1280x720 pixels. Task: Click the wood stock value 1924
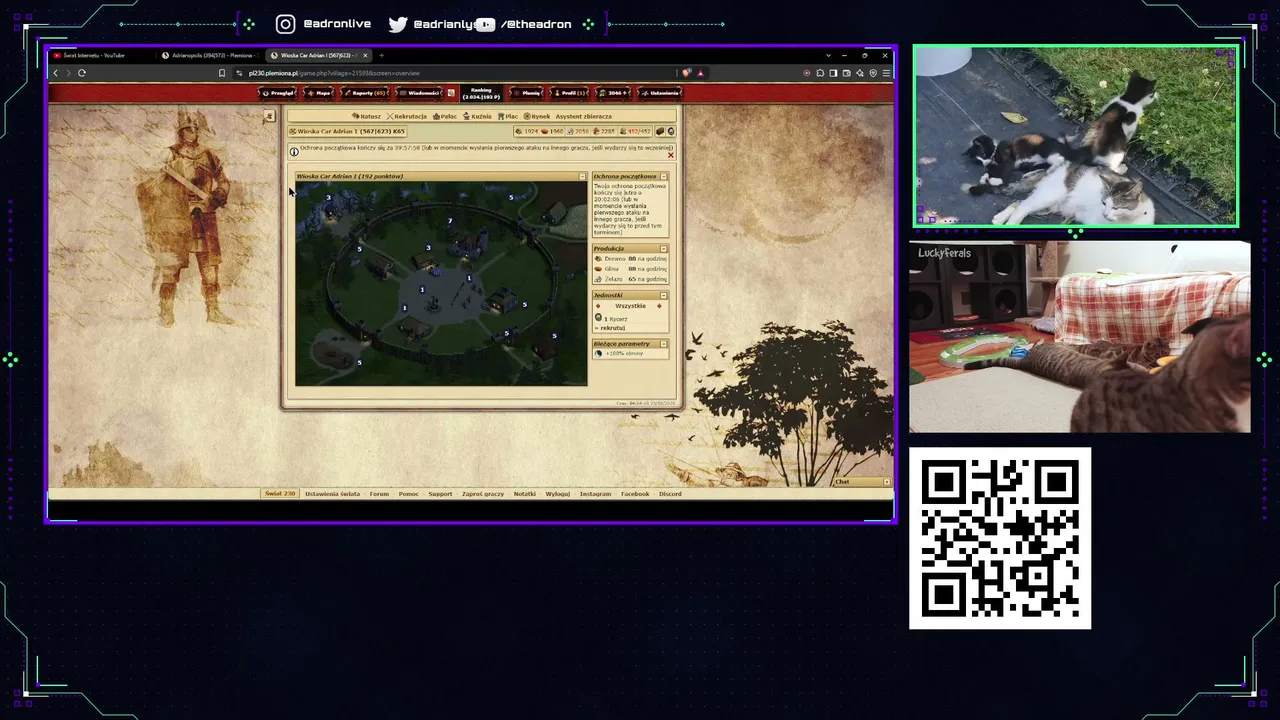pyautogui.click(x=531, y=132)
